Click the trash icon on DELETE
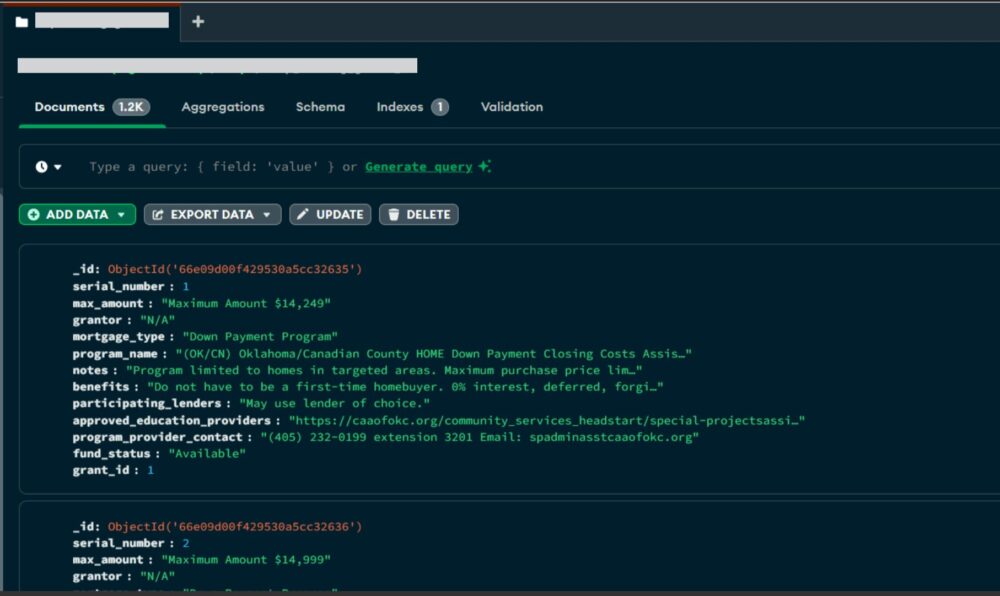 tap(394, 214)
